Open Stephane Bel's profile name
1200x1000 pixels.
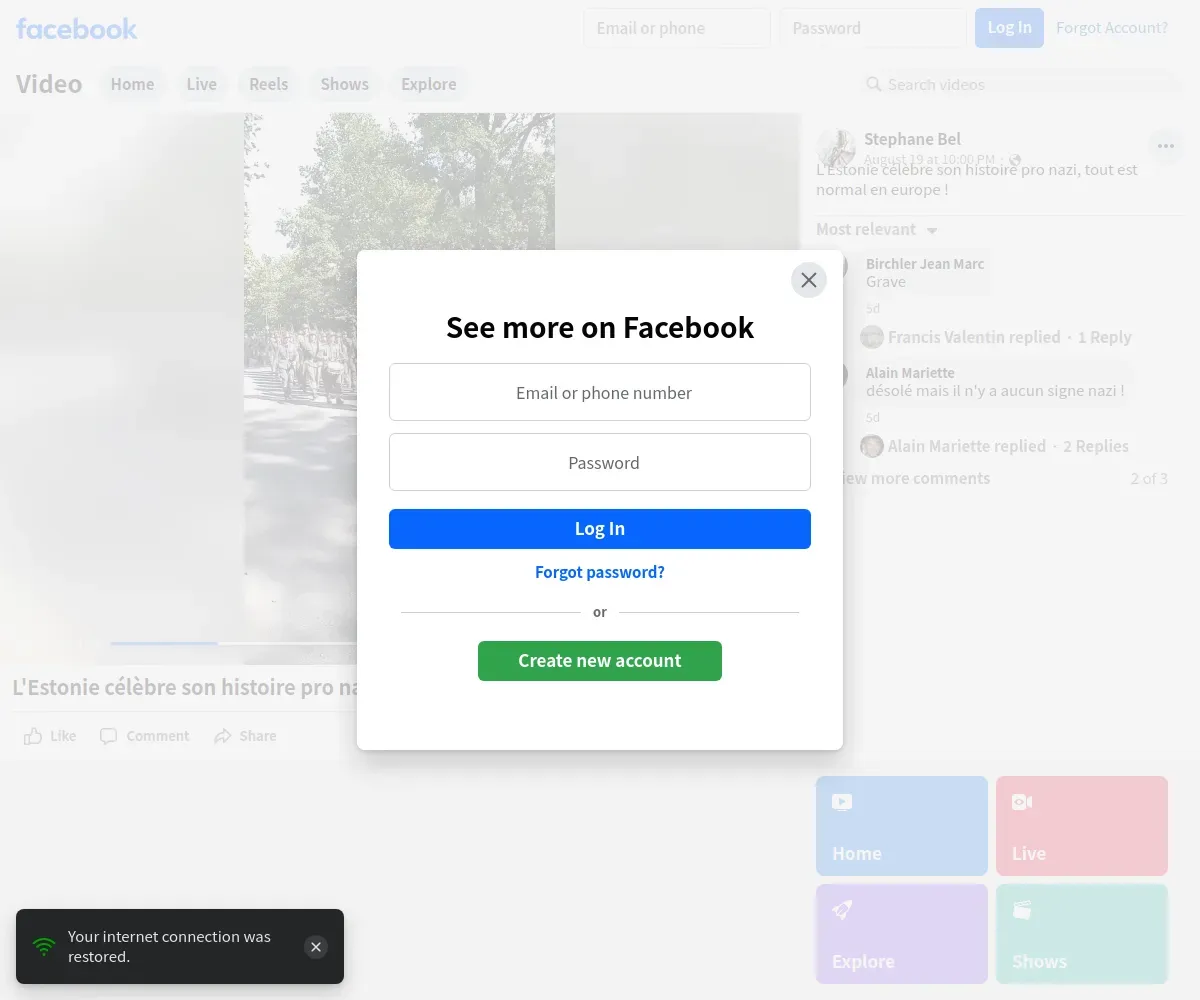pos(912,139)
